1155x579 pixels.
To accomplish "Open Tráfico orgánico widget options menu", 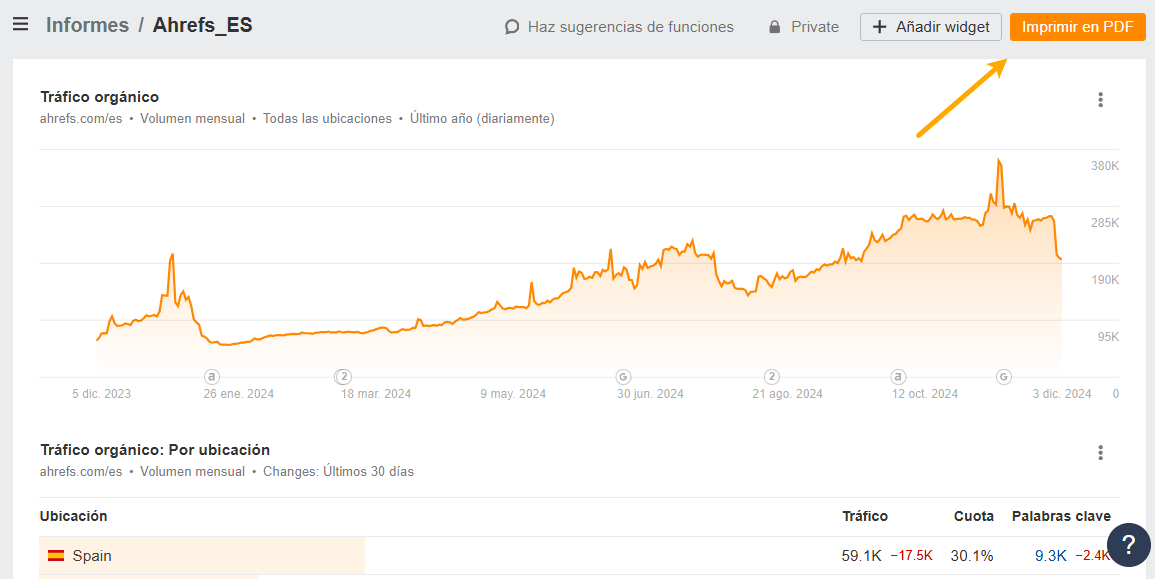I will tap(1100, 99).
